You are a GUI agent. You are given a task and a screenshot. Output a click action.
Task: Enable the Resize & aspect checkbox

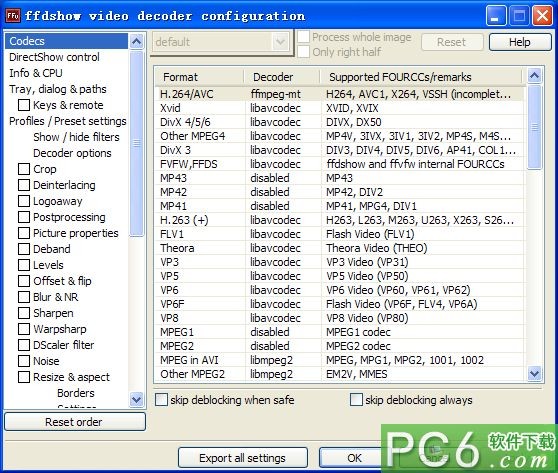24,377
